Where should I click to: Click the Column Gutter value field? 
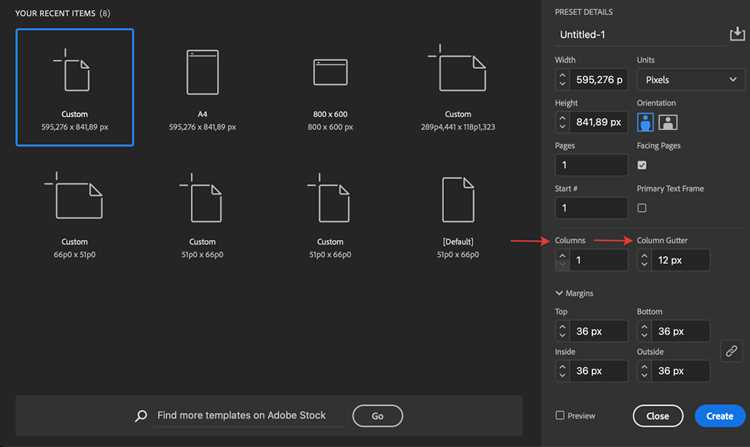[x=681, y=261]
